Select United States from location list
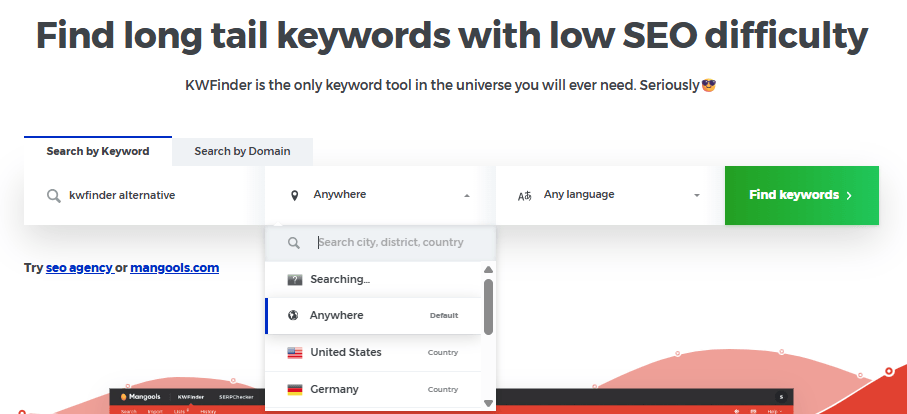The width and height of the screenshot is (907, 414). [373, 353]
